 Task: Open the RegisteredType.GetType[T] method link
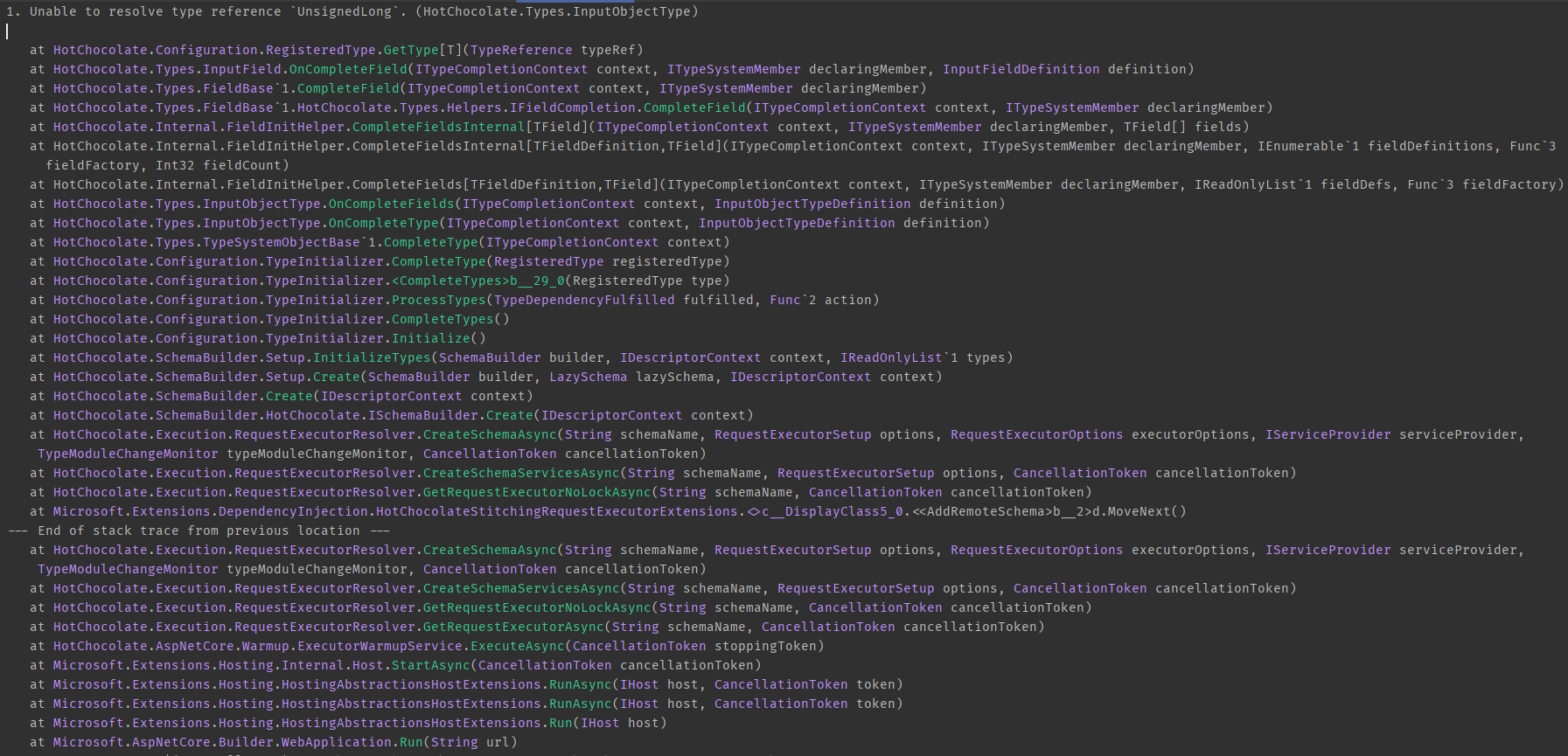[410, 50]
